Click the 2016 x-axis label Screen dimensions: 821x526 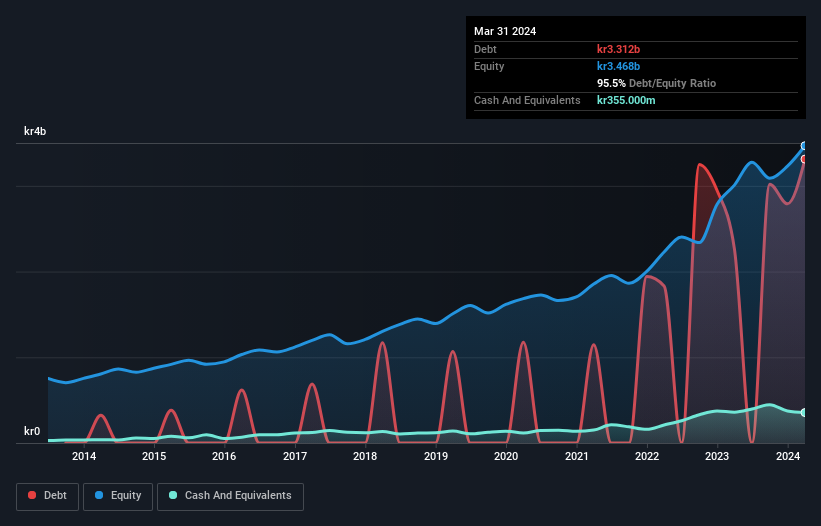coord(224,456)
